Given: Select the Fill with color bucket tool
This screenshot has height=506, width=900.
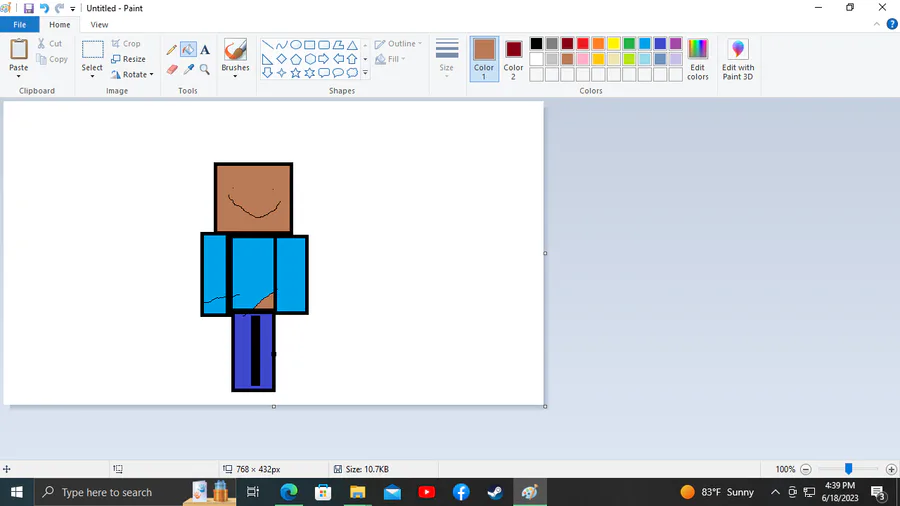Looking at the screenshot, I should pyautogui.click(x=188, y=50).
